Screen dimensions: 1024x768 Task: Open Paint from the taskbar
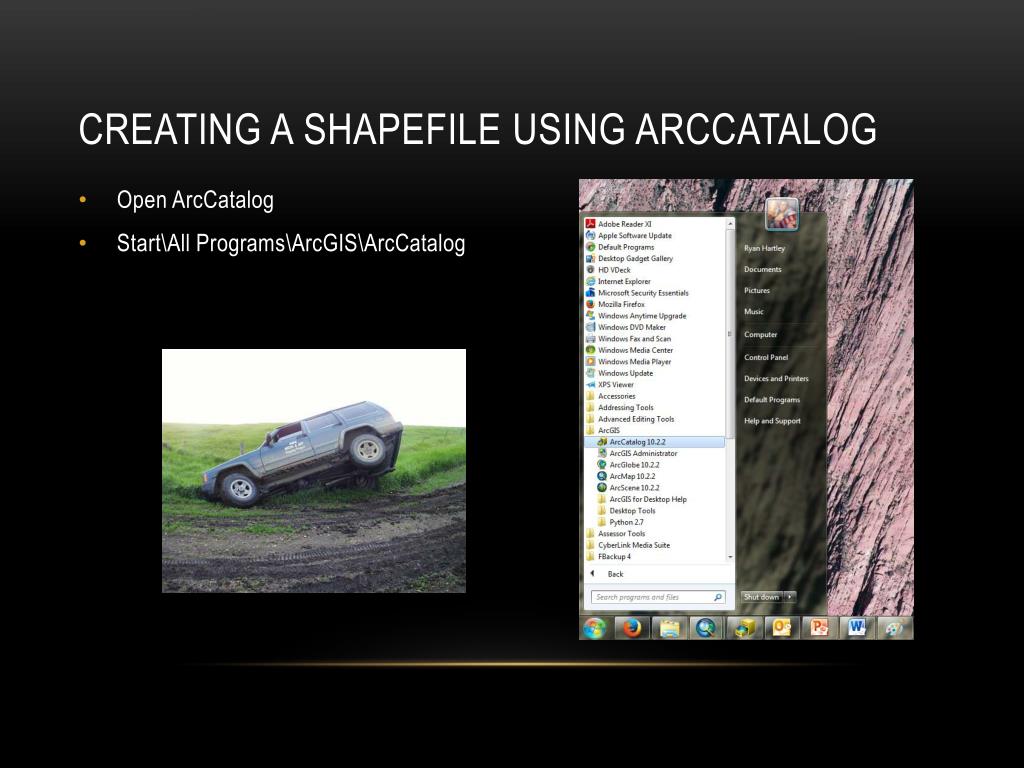(x=893, y=628)
